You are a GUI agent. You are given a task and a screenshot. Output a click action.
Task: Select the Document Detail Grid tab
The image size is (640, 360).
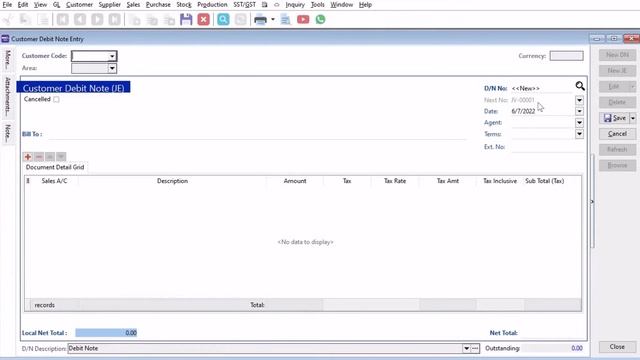[55, 167]
